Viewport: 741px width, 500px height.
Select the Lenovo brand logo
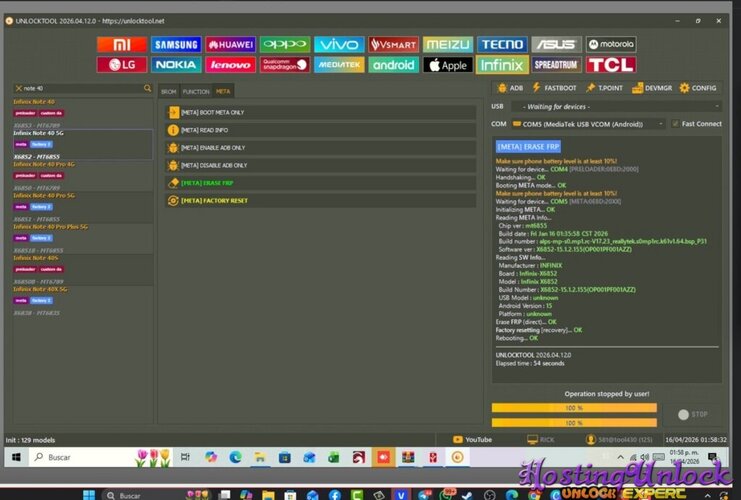[x=231, y=65]
